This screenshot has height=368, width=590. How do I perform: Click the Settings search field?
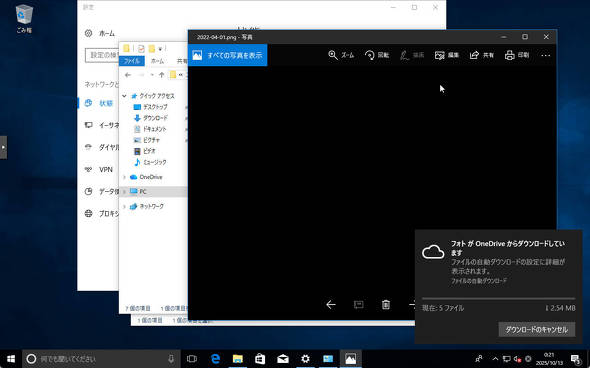tap(102, 55)
